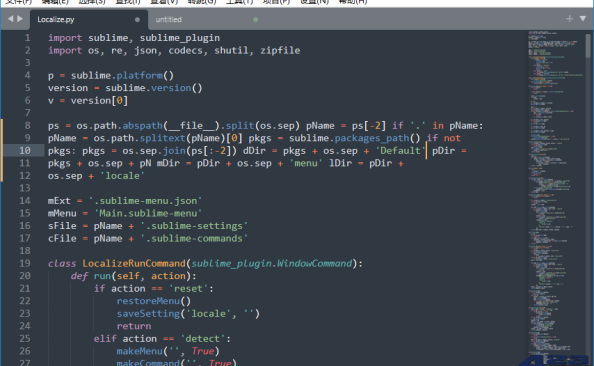Viewport: 594px width, 366px height.
Task: Switch to the Localize.py tab
Action: point(89,20)
